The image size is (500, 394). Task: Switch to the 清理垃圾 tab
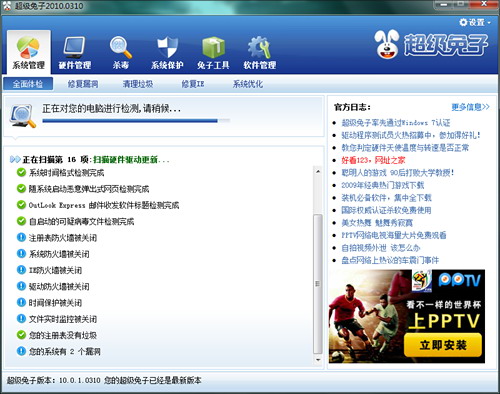tap(138, 84)
